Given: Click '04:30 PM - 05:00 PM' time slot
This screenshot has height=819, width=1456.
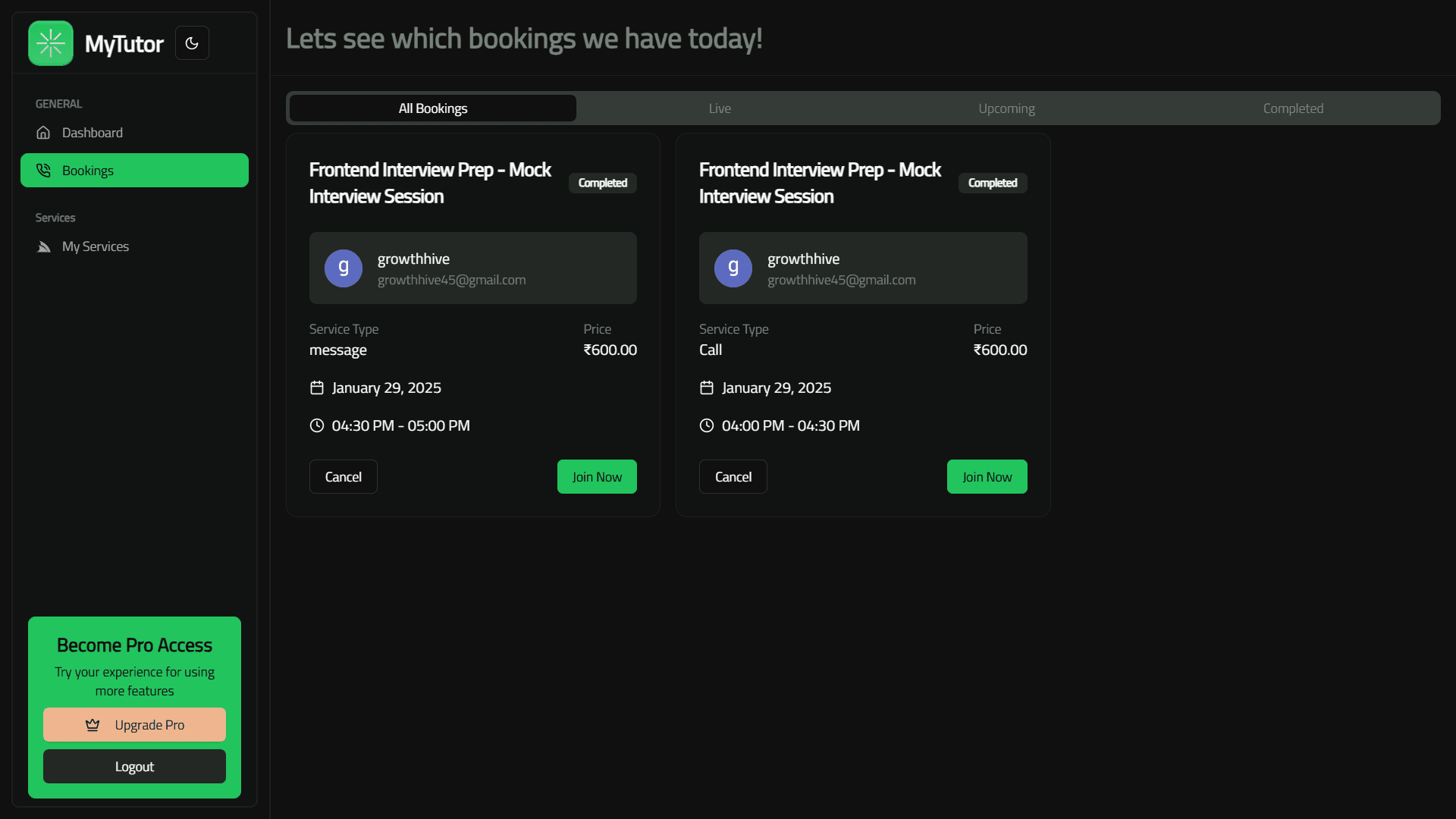Looking at the screenshot, I should click(401, 425).
